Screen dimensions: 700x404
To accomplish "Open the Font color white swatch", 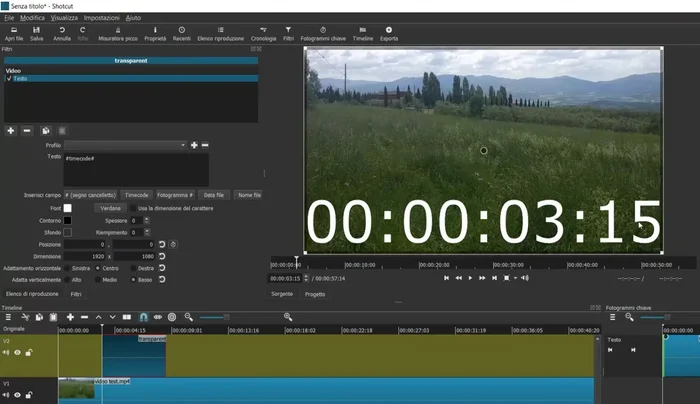I will pos(68,208).
